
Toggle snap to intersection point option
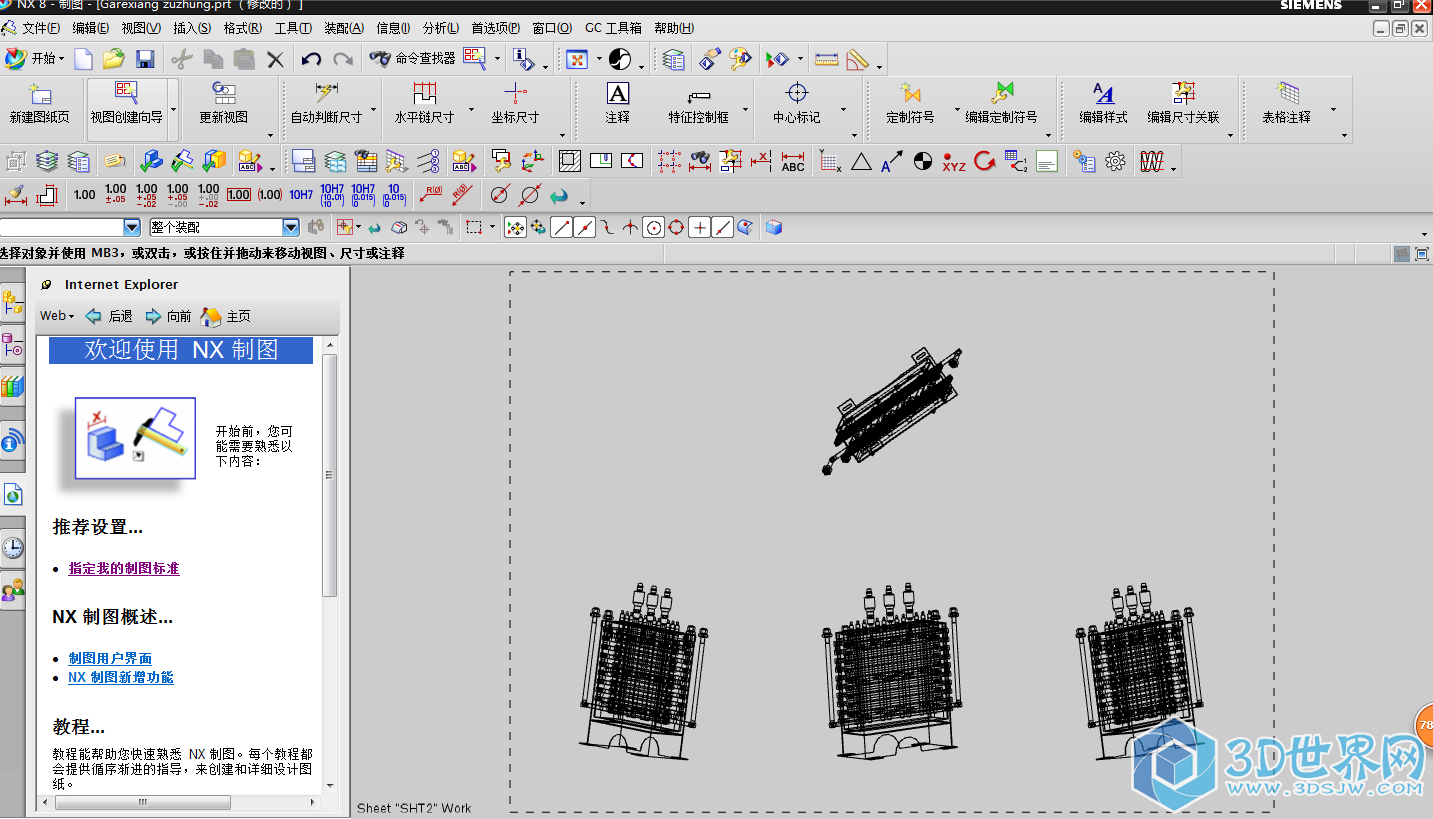point(630,228)
